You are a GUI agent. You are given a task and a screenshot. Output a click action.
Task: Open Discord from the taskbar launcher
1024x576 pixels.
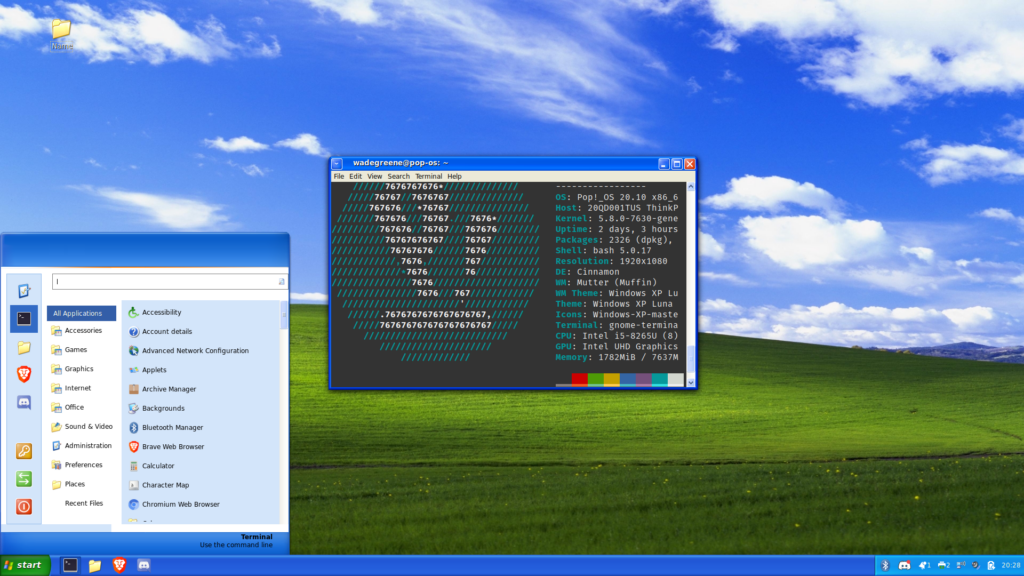(x=144, y=565)
